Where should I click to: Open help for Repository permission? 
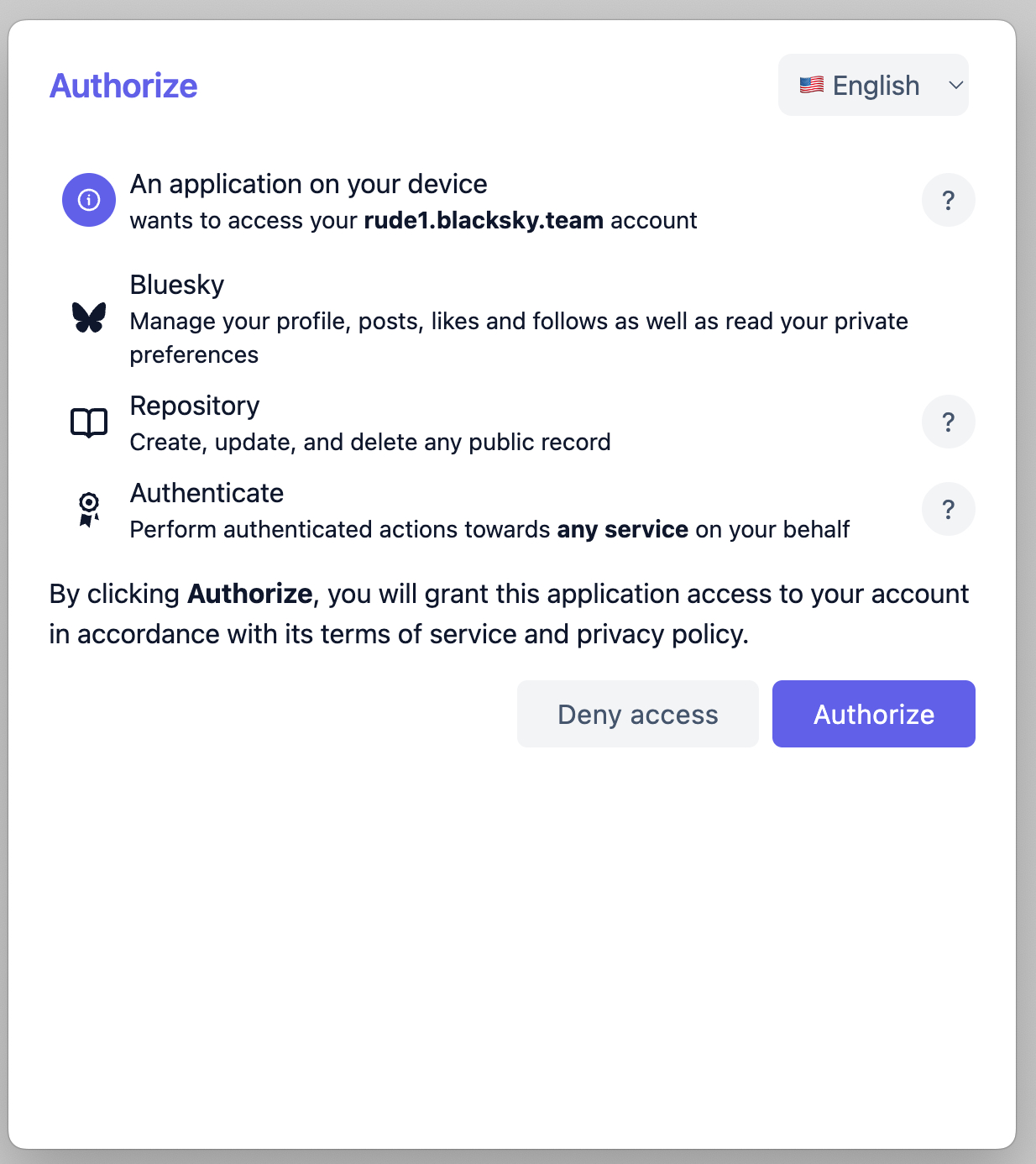(x=948, y=422)
